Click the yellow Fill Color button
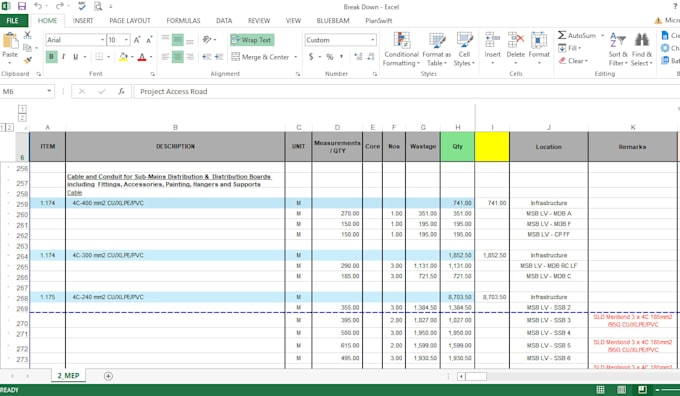The image size is (680, 396). click(x=123, y=57)
